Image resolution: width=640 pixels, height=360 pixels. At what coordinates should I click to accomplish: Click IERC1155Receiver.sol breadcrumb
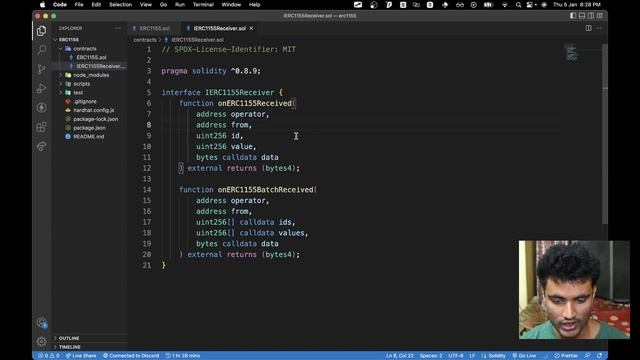198,40
